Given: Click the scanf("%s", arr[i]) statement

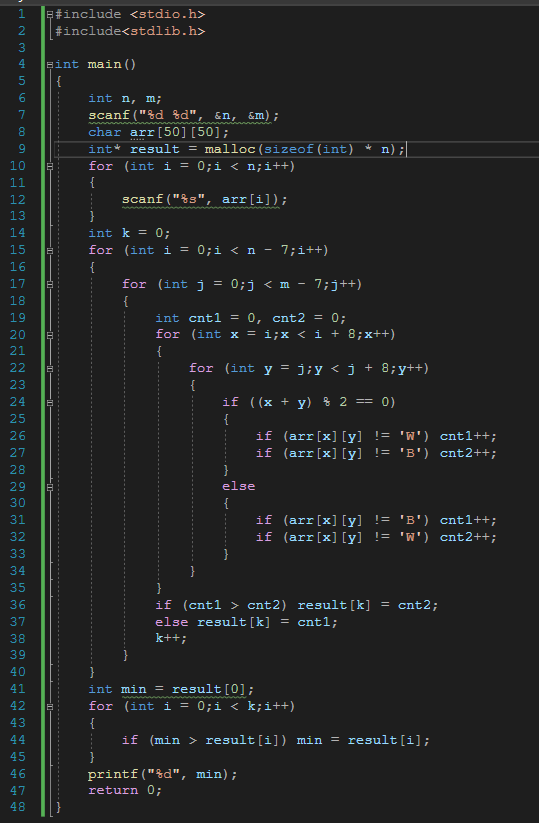Looking at the screenshot, I should tap(205, 199).
